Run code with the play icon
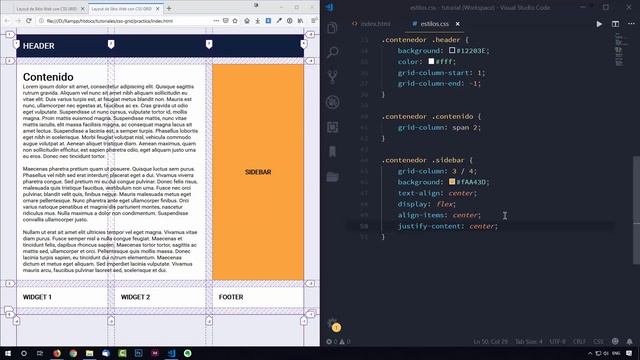 [599, 24]
